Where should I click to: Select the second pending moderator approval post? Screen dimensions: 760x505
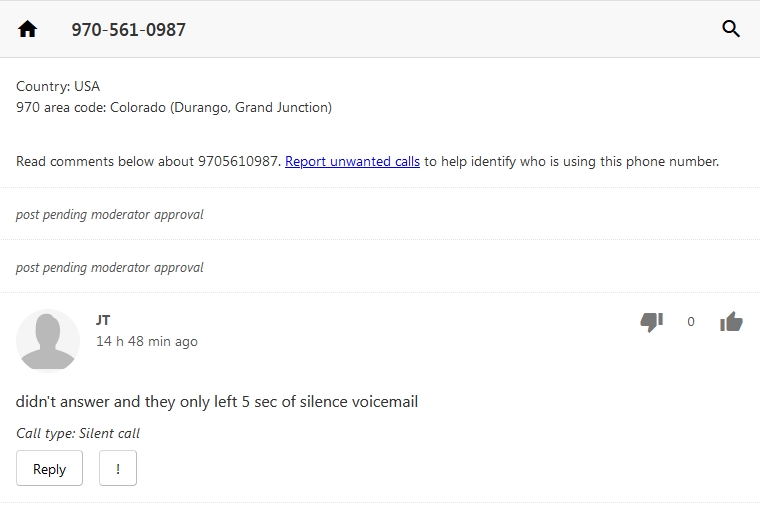pyautogui.click(x=110, y=267)
